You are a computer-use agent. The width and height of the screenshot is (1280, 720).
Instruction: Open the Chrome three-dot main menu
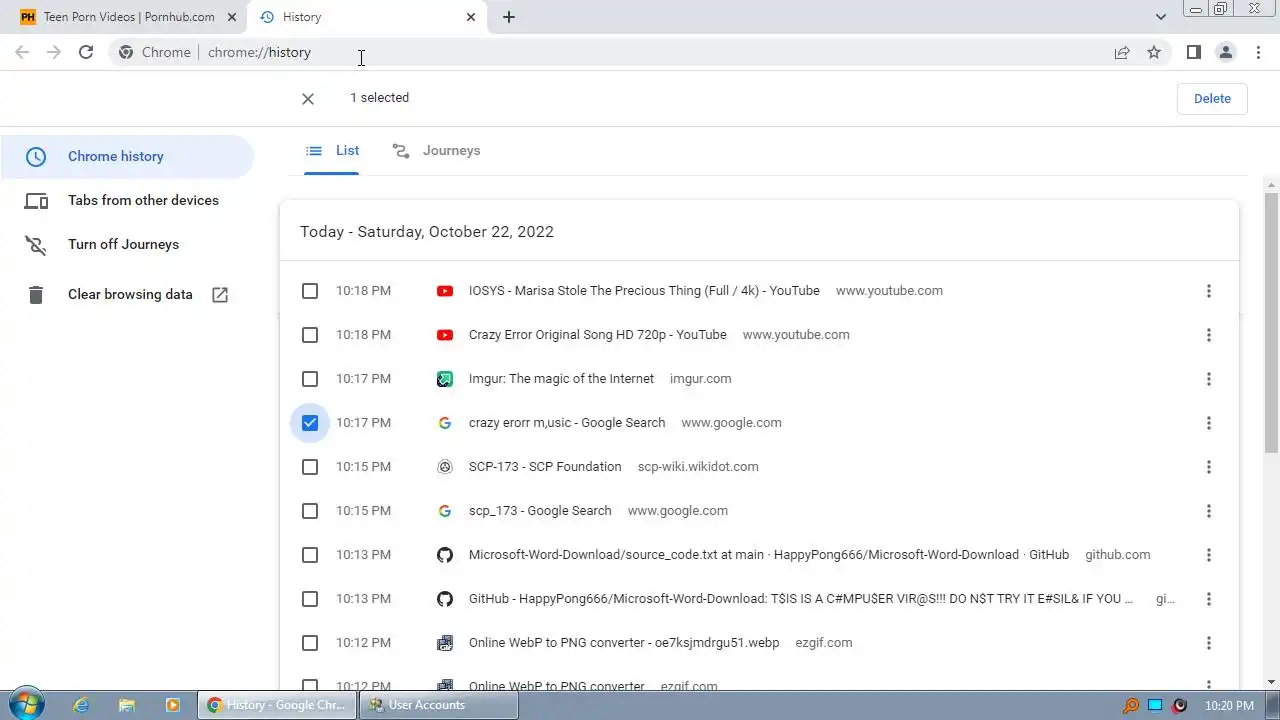point(1257,52)
